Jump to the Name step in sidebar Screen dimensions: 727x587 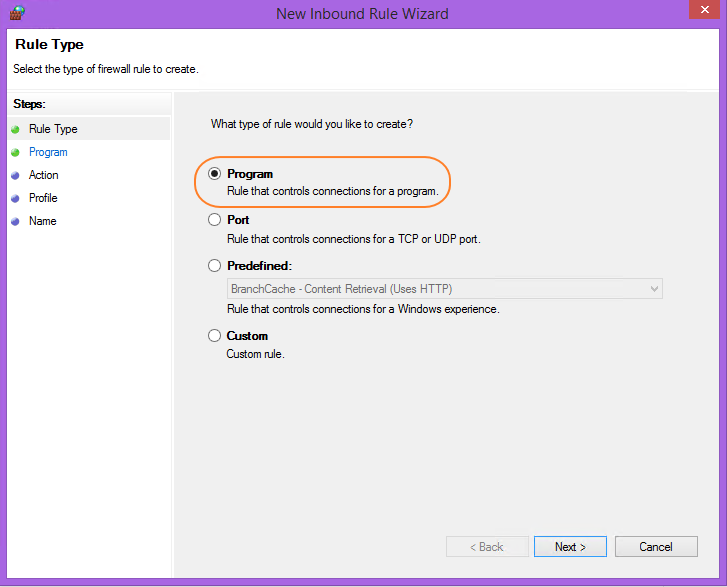(43, 221)
